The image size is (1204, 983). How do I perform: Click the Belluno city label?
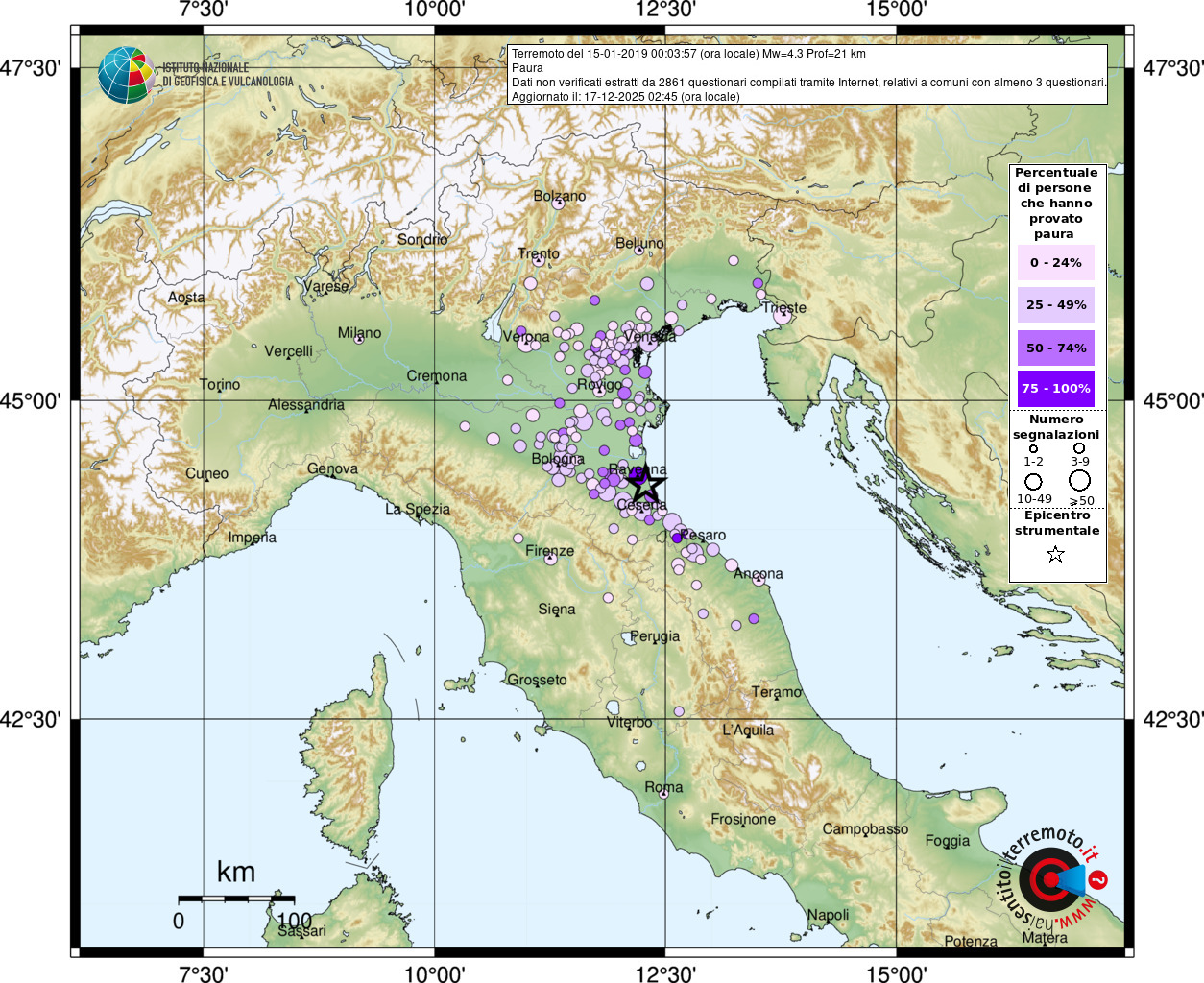(x=639, y=243)
